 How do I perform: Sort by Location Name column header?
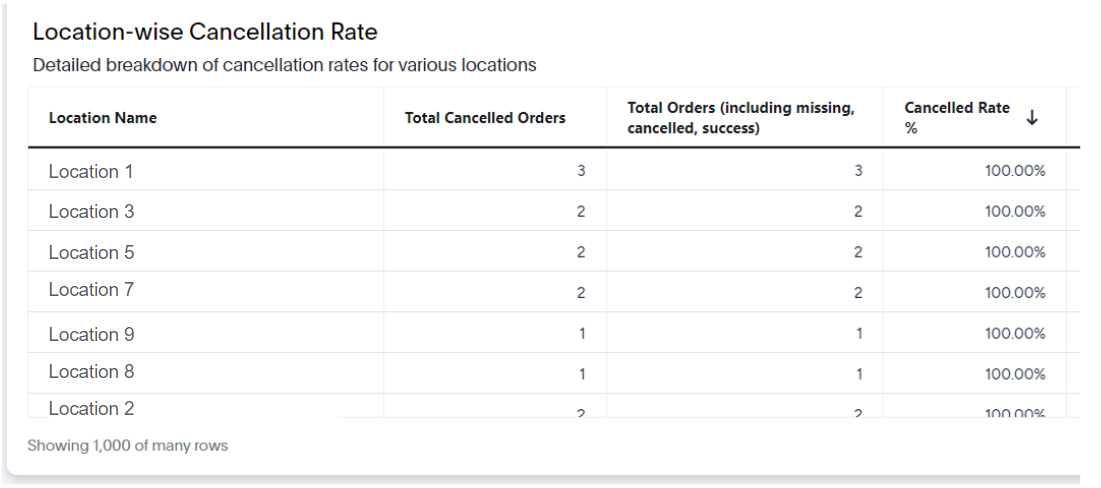point(103,118)
